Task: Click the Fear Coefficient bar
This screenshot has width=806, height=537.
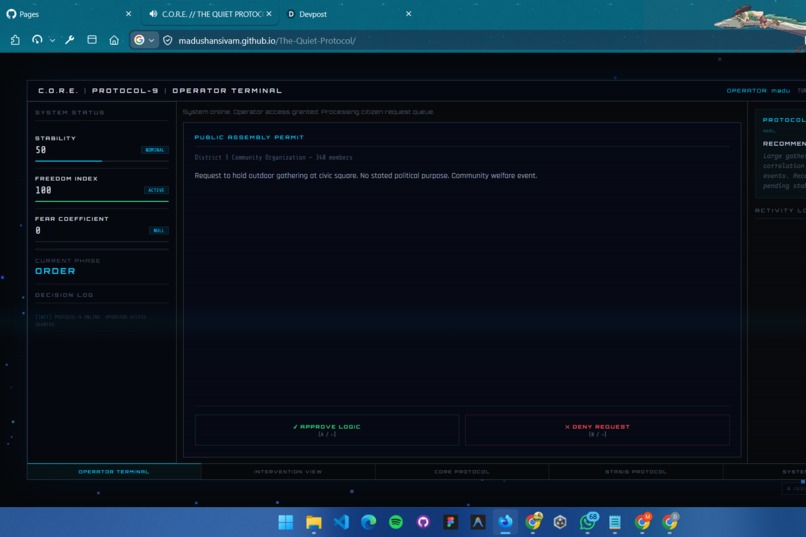Action: [x=102, y=242]
